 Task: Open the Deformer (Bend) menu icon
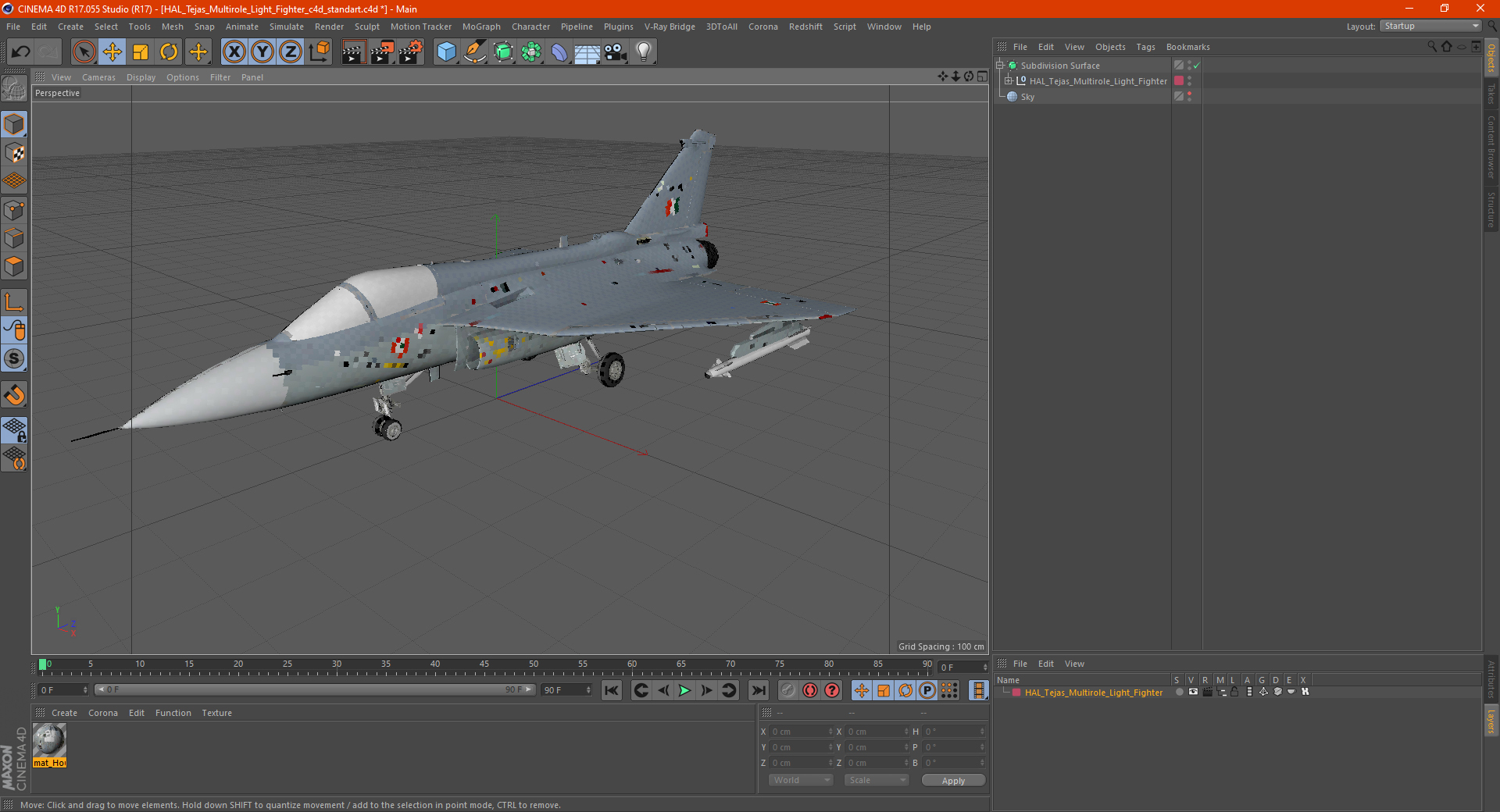pos(559,52)
